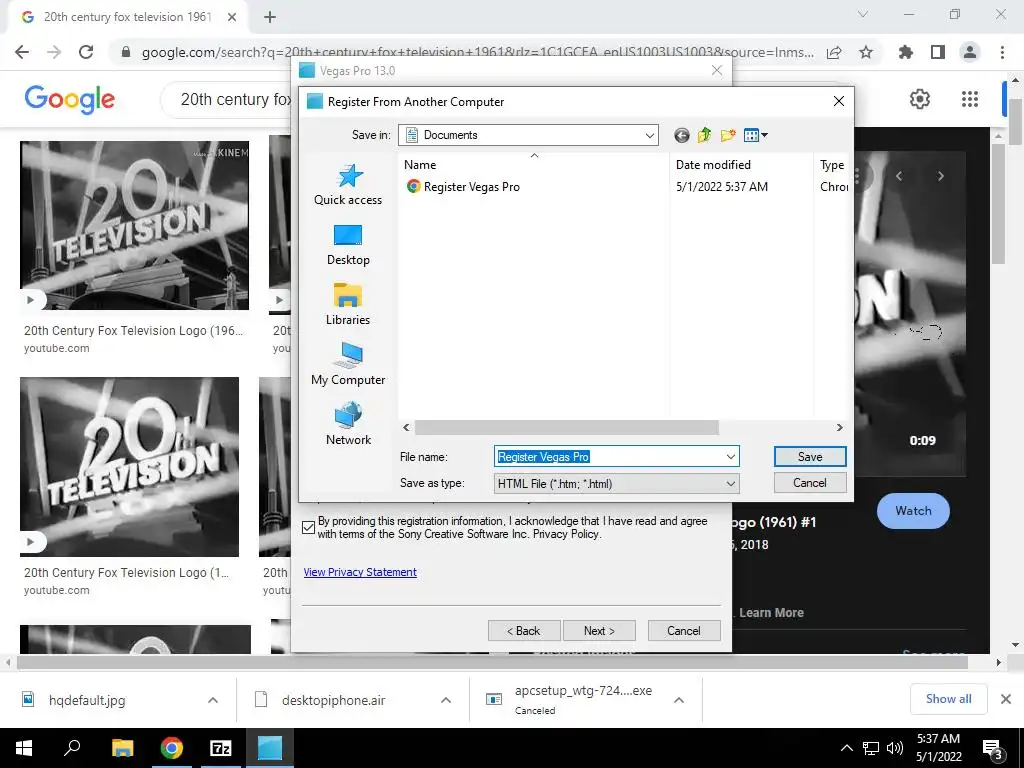Click Show all downloads
This screenshot has width=1024, height=768.
(x=948, y=699)
